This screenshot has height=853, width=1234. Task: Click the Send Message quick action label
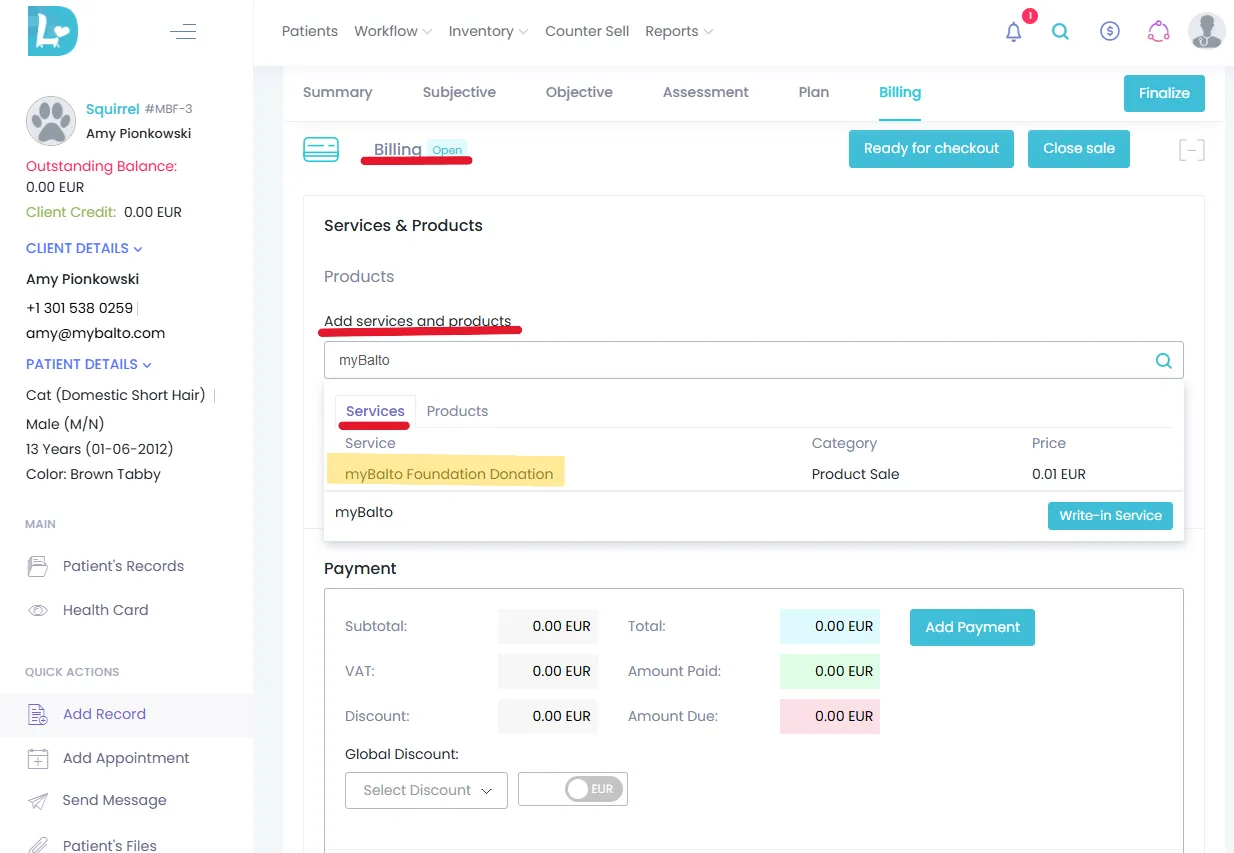[114, 800]
